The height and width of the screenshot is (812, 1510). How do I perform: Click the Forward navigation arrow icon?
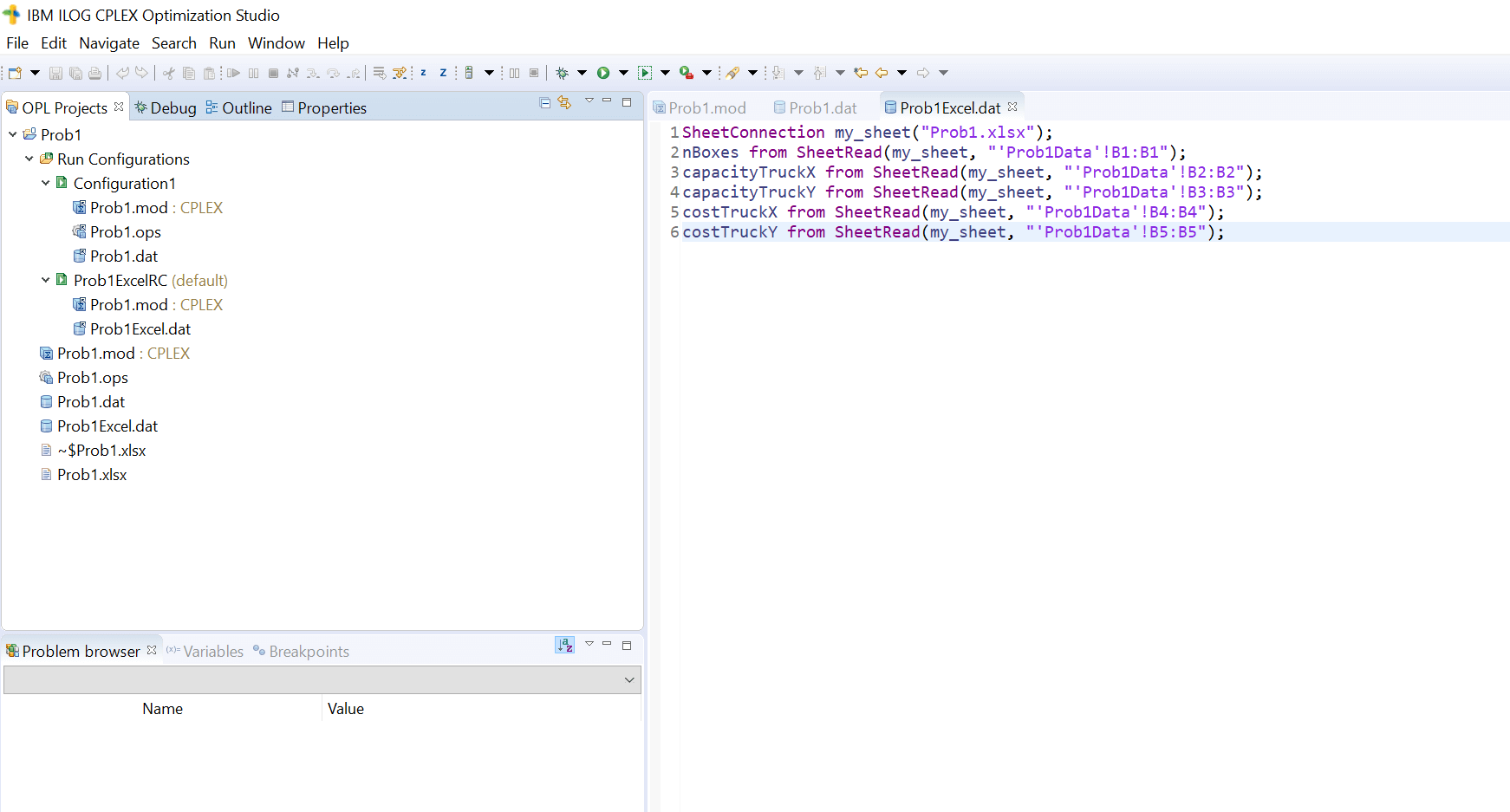(923, 73)
